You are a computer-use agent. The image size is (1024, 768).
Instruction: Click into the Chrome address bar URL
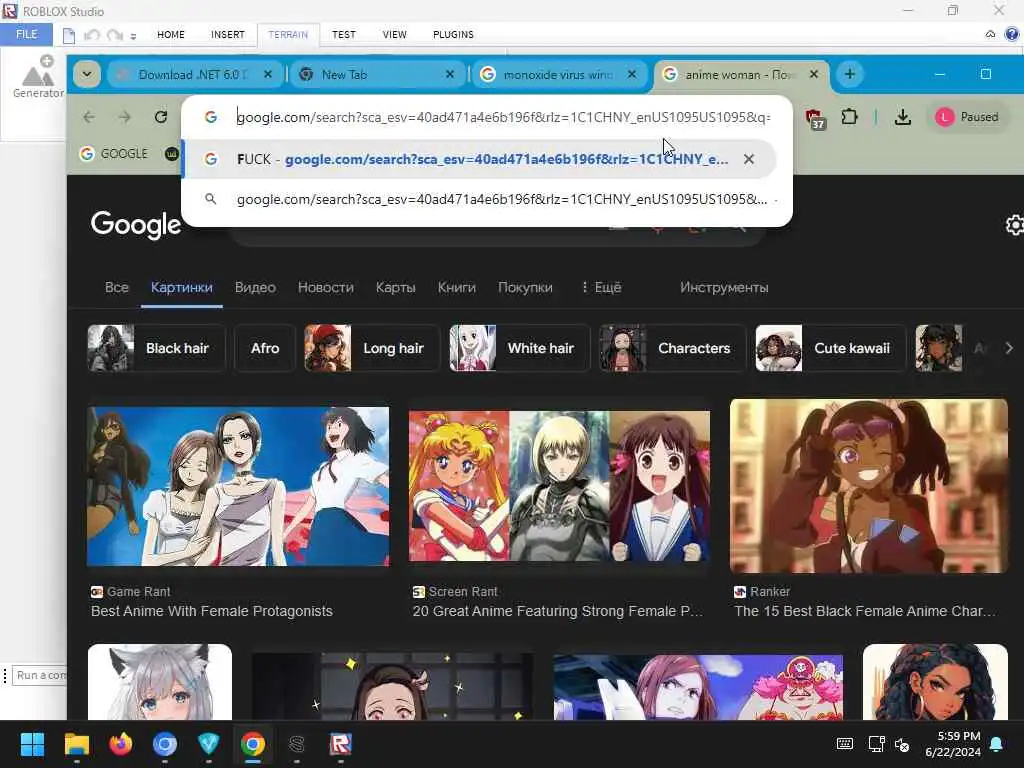[504, 117]
